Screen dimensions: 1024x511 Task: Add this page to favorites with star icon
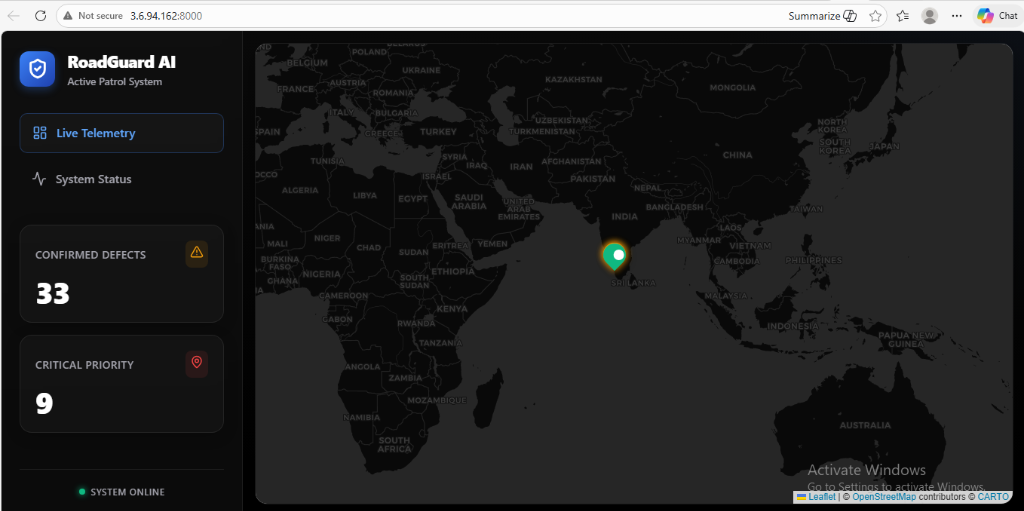876,16
